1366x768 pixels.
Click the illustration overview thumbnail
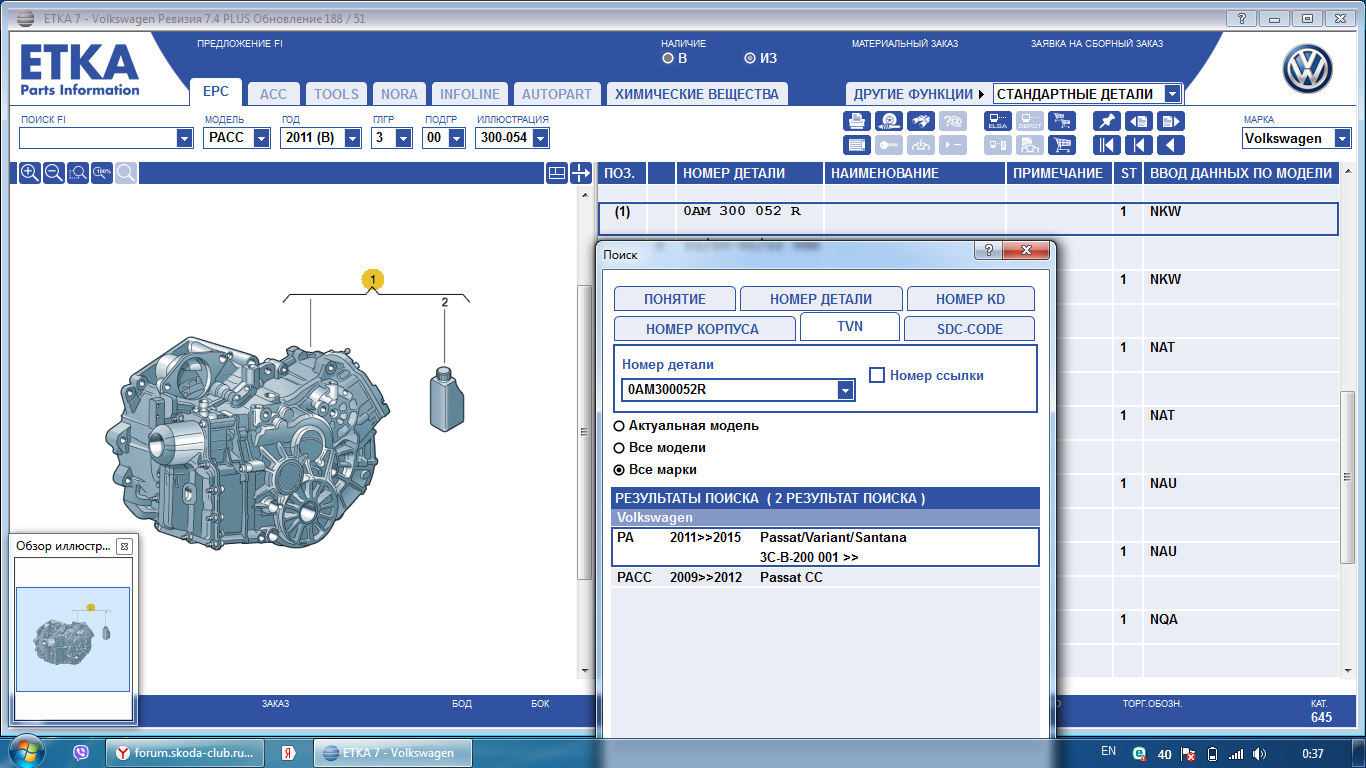click(x=73, y=638)
